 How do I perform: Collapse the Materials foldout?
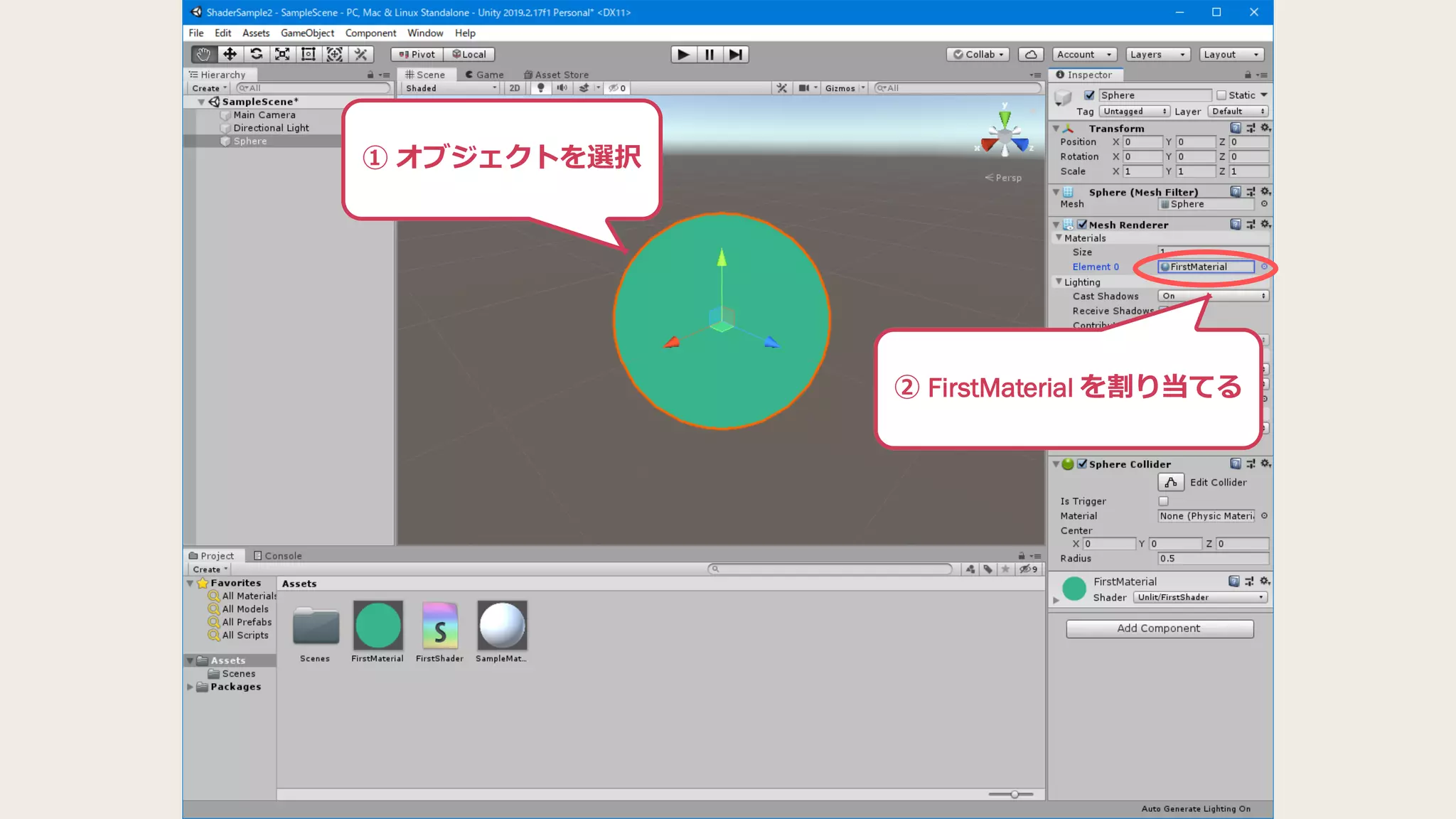pos(1059,238)
